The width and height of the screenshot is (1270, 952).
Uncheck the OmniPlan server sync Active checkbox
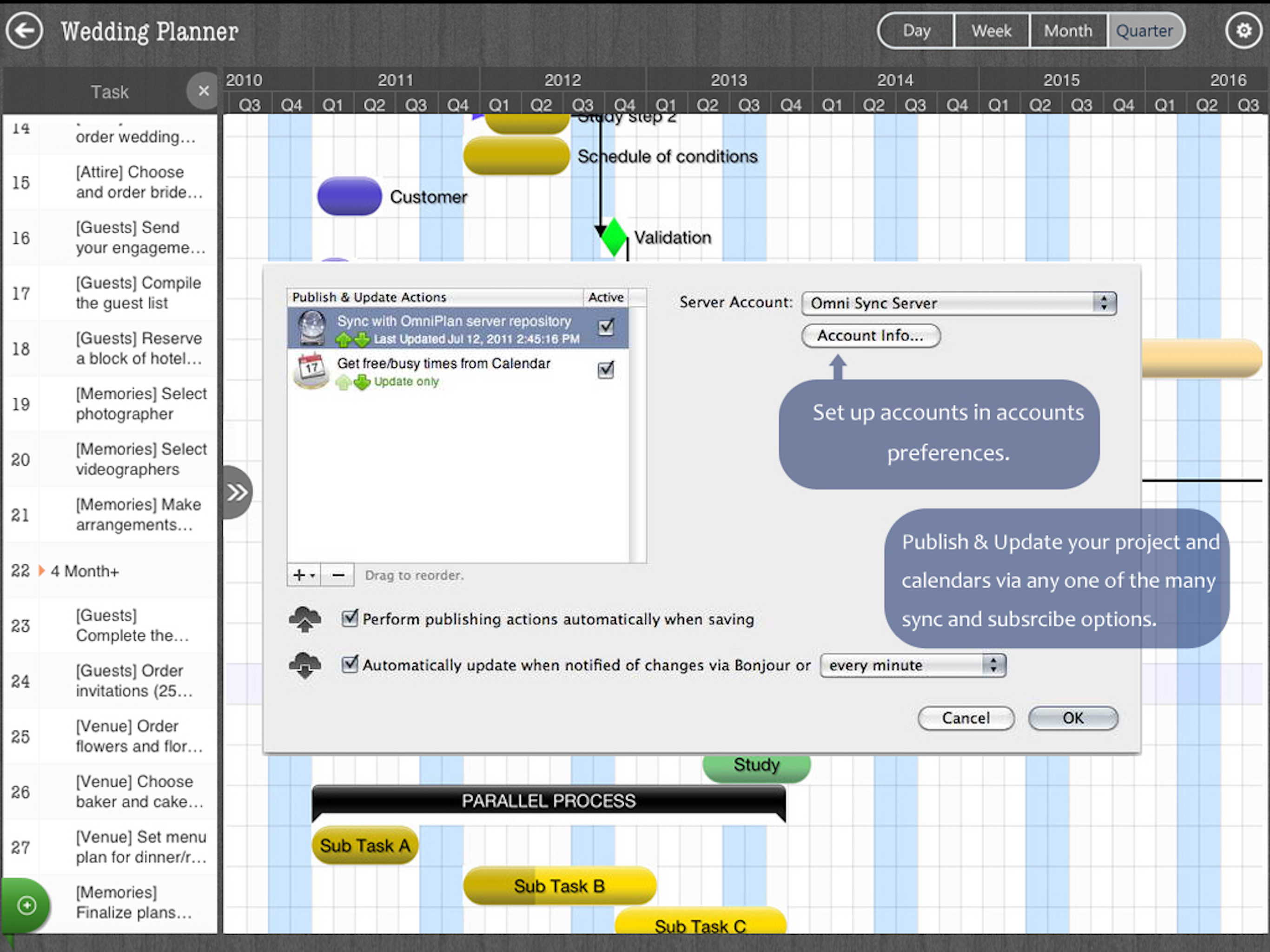tap(606, 327)
